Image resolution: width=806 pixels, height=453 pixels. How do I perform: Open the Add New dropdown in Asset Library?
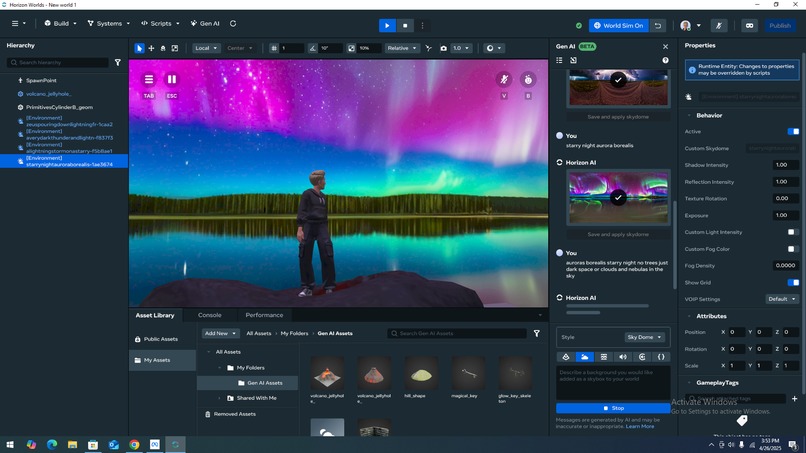pyautogui.click(x=220, y=333)
